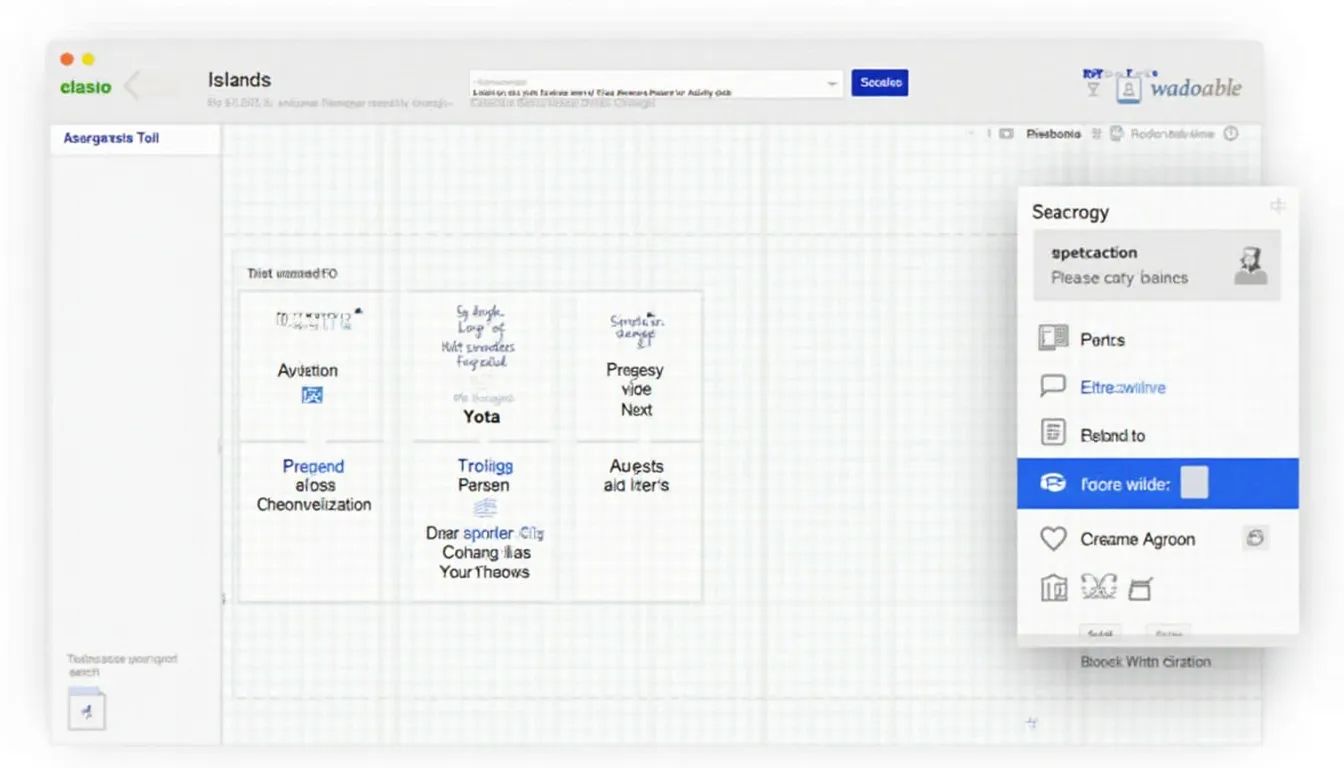
Task: Click the grid dots icon after Piesbonia
Action: point(1096,133)
